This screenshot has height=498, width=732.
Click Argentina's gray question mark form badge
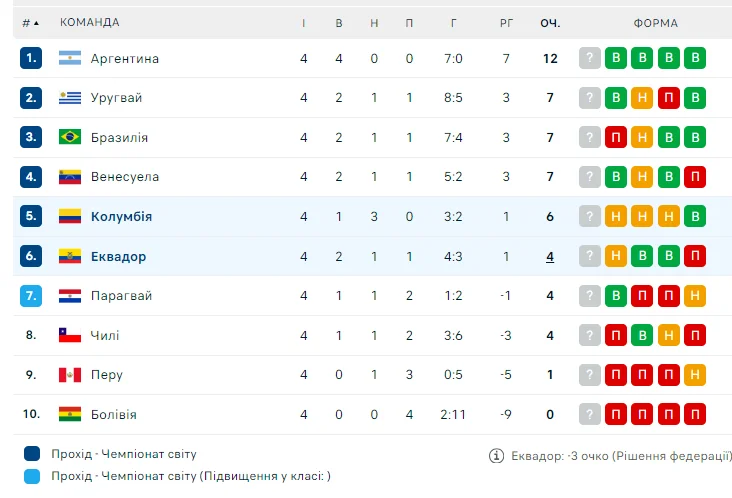[590, 58]
